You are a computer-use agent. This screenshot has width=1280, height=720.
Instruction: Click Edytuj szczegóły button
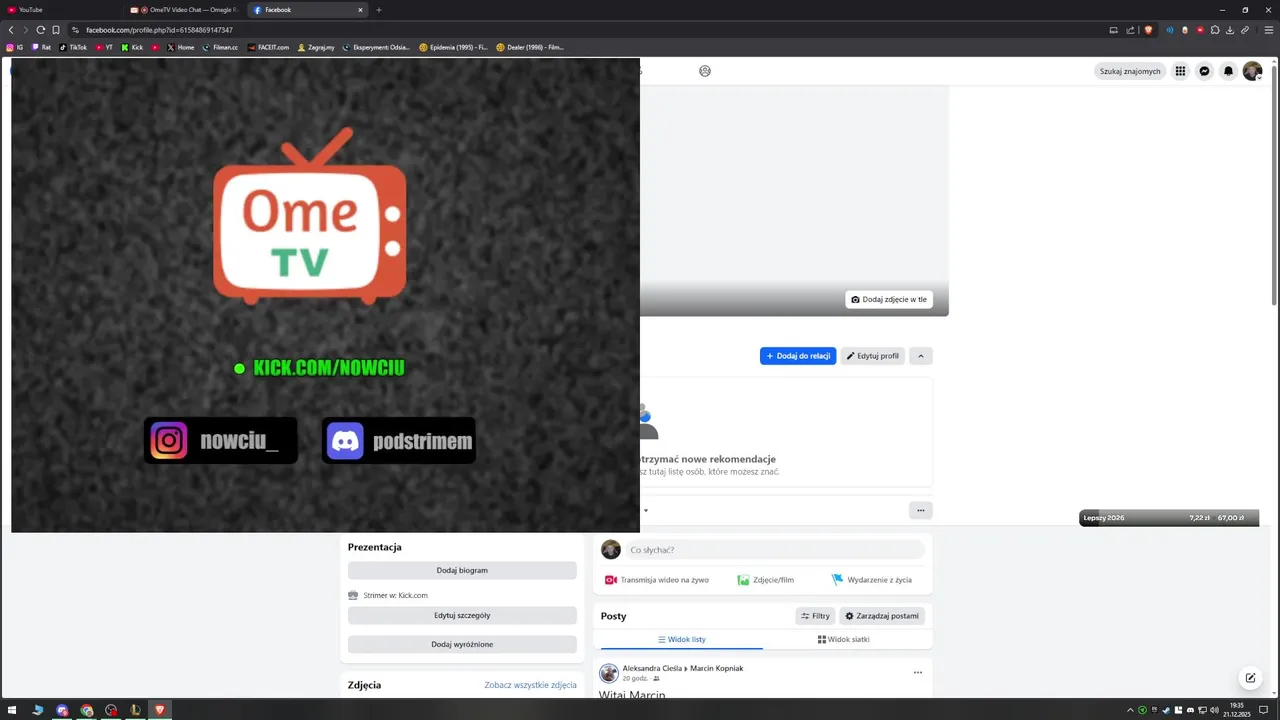click(462, 615)
